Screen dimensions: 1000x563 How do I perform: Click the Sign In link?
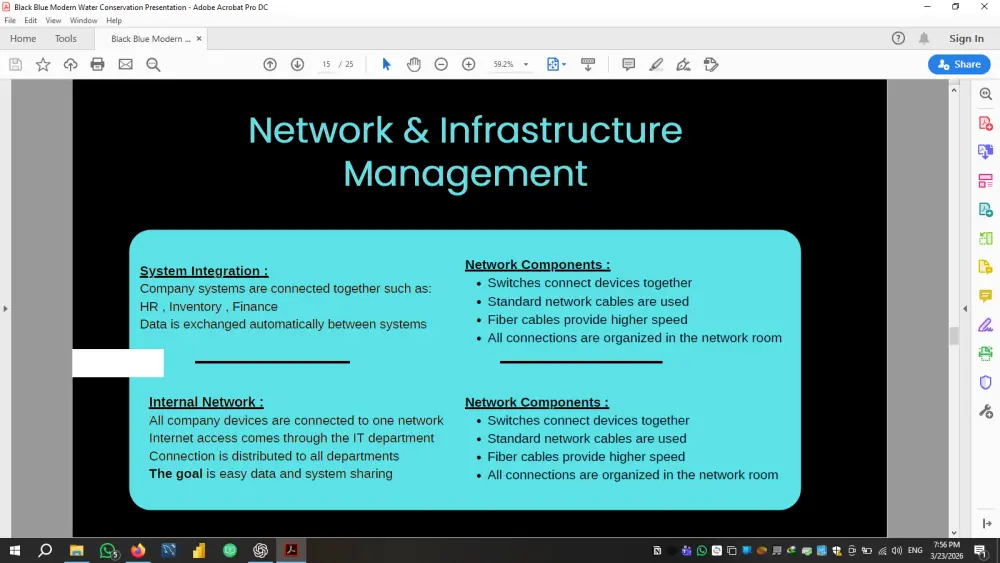point(966,38)
